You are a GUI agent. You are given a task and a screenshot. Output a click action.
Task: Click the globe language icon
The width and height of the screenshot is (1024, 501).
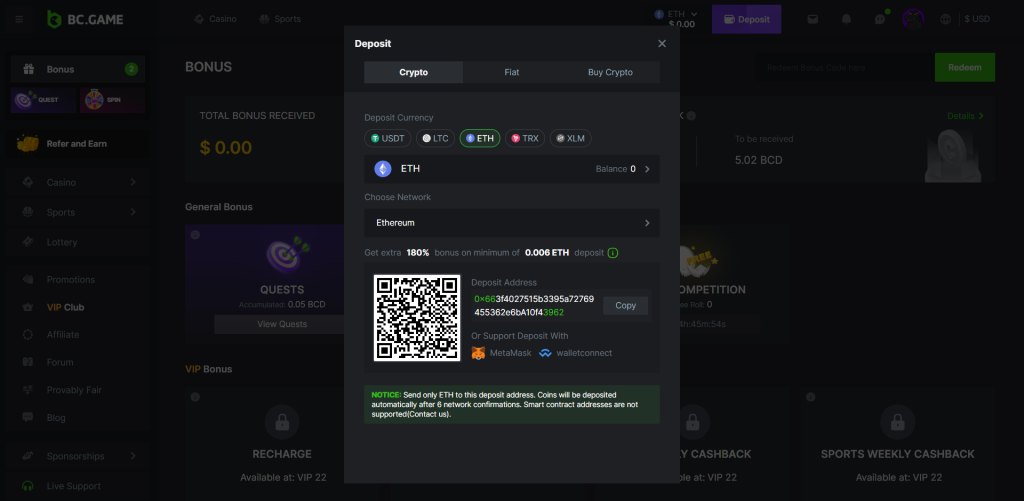coord(945,19)
